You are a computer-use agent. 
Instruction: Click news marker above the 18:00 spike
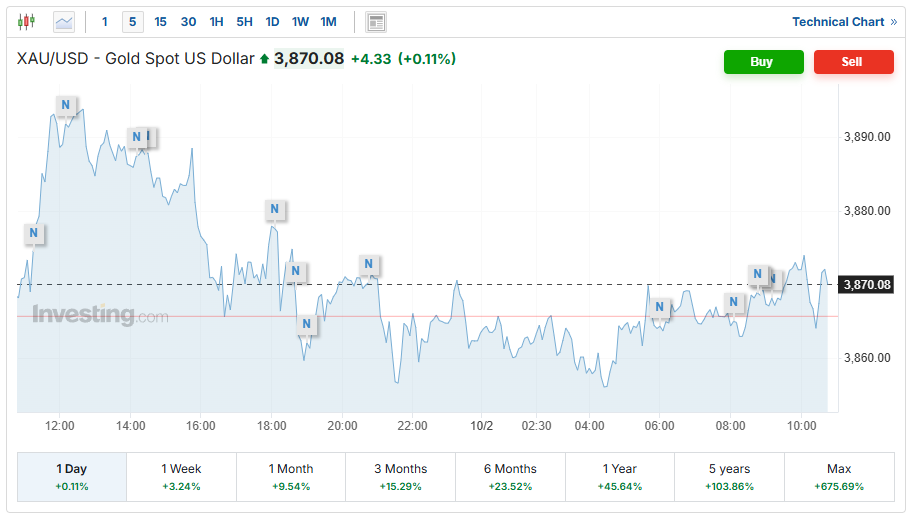275,210
